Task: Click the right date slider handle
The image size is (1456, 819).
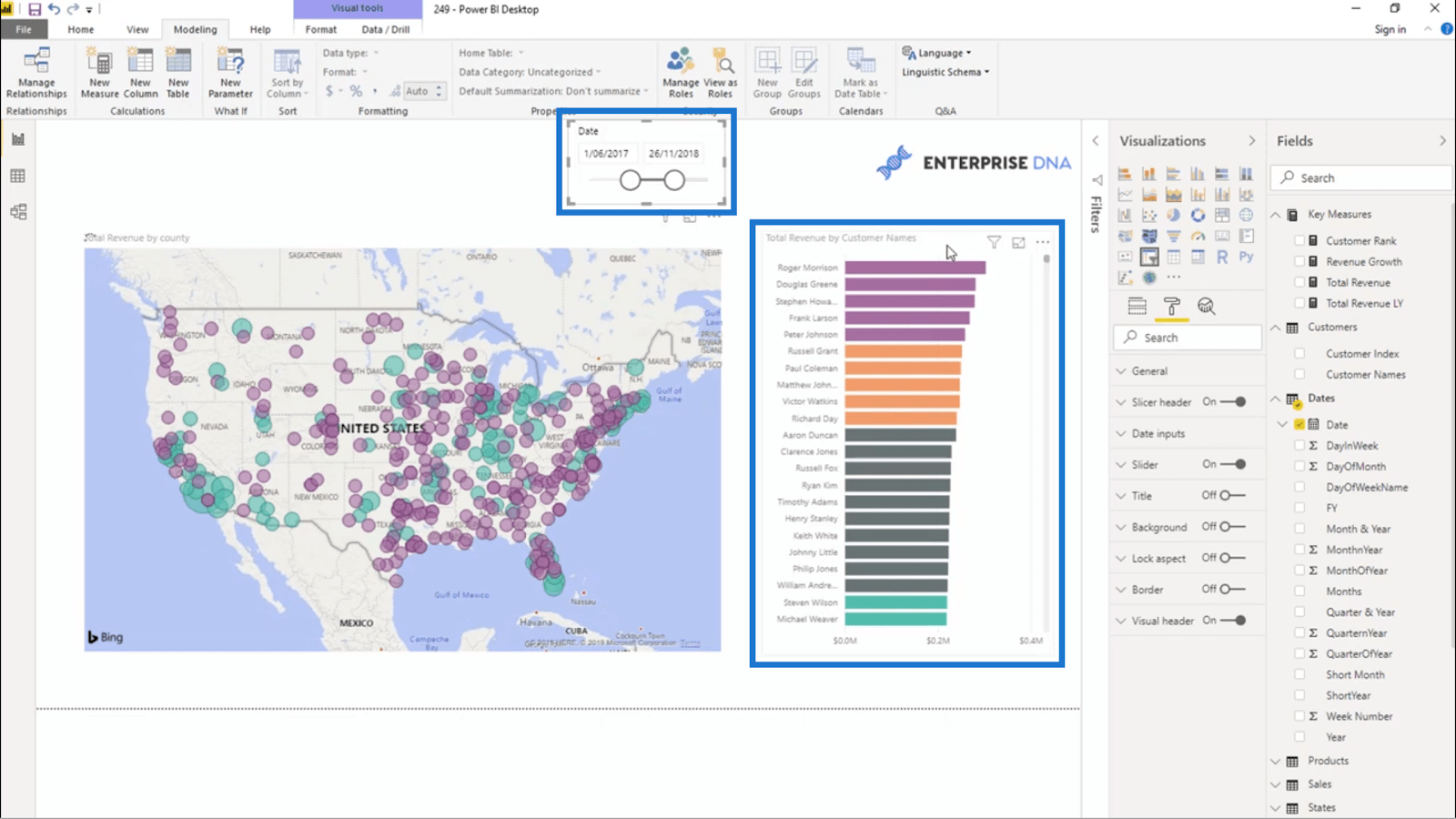Action: click(673, 180)
